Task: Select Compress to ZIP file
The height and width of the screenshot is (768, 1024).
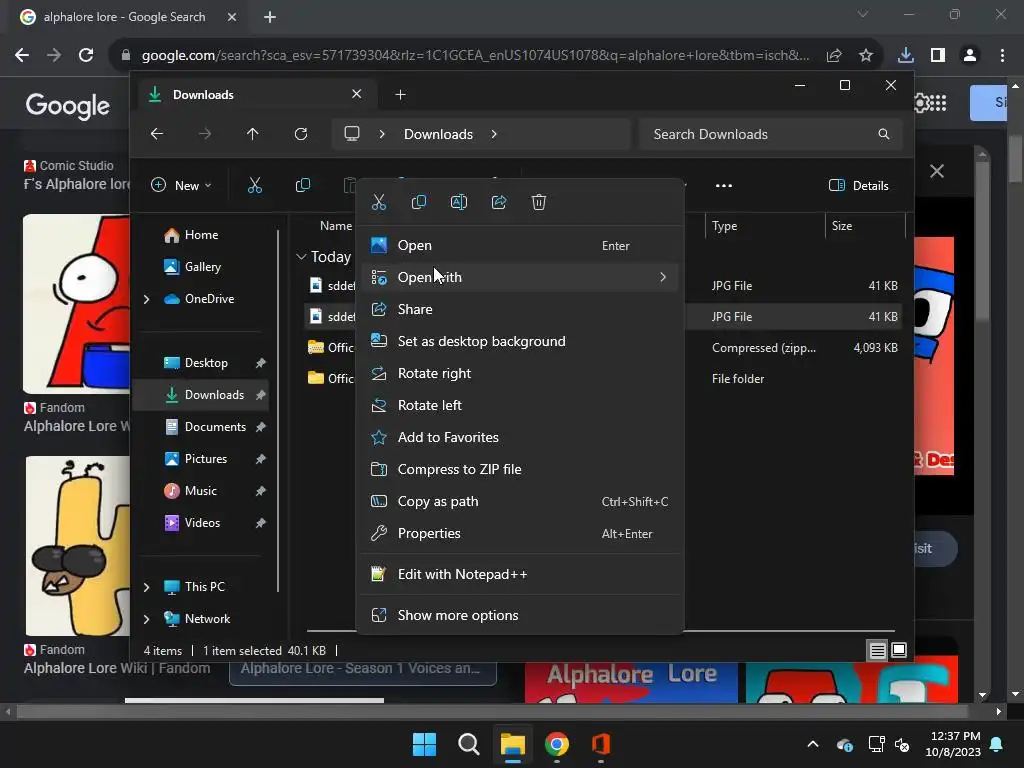Action: point(519,470)
